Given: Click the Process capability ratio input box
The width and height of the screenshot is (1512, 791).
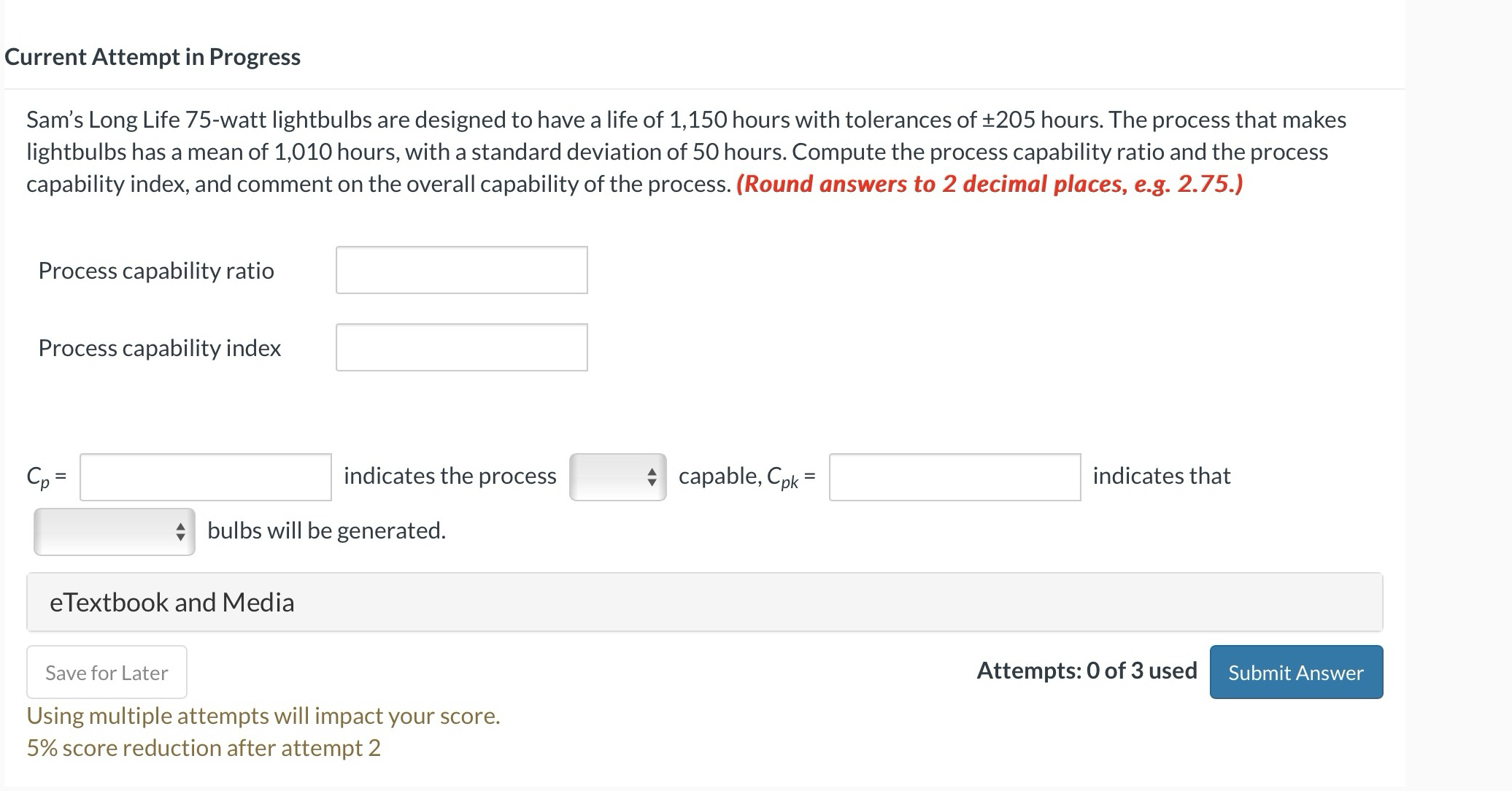Looking at the screenshot, I should [461, 270].
